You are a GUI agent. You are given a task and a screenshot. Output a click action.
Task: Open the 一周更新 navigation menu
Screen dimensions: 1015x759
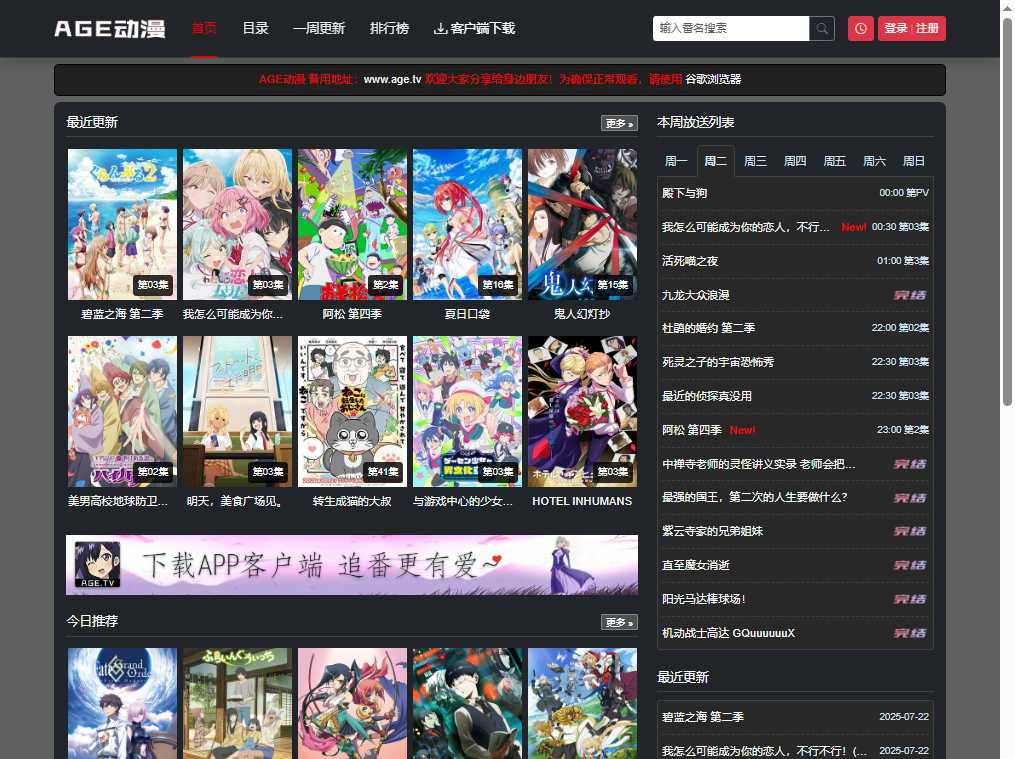click(318, 28)
